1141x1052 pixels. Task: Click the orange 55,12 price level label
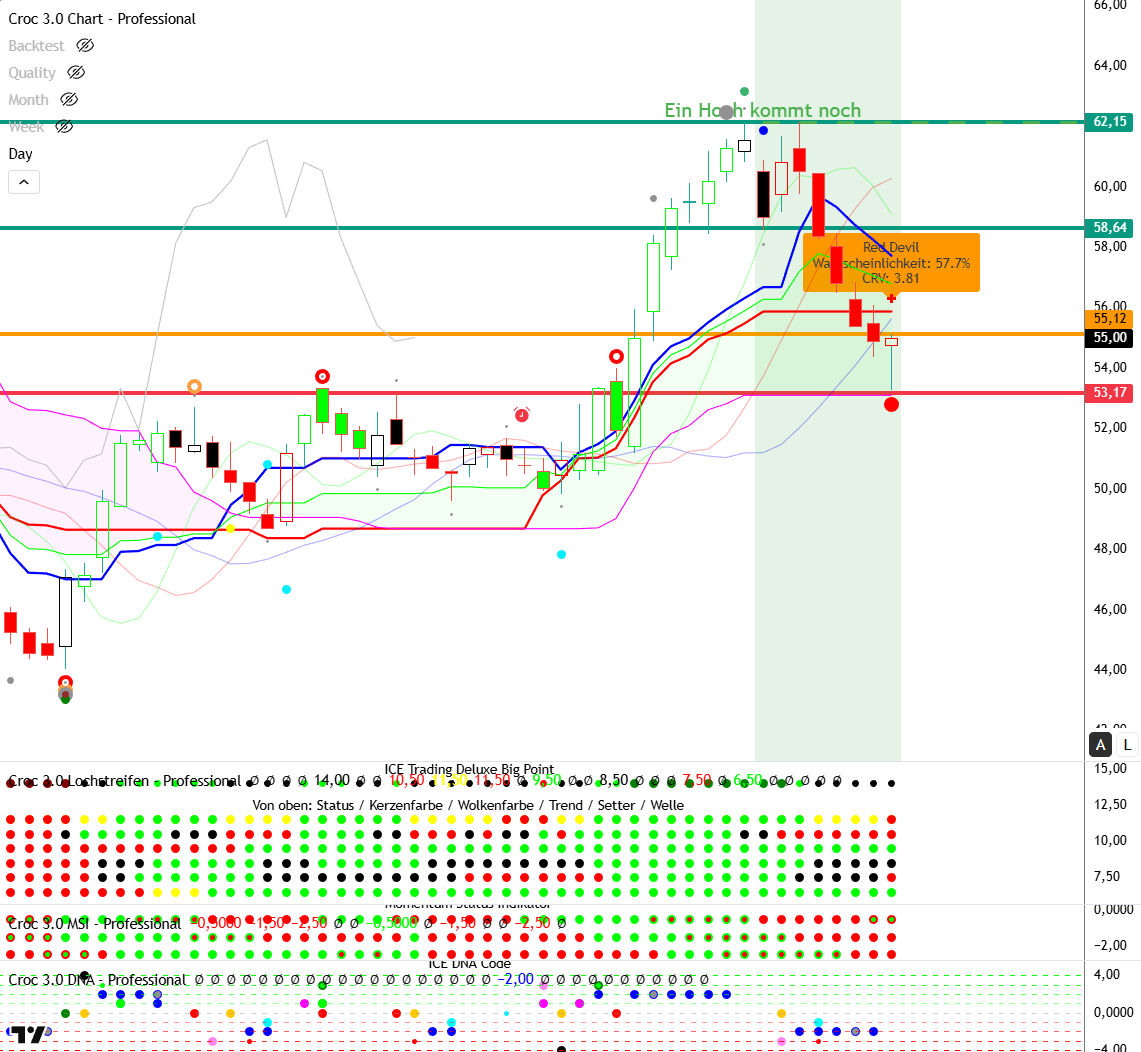click(1110, 319)
